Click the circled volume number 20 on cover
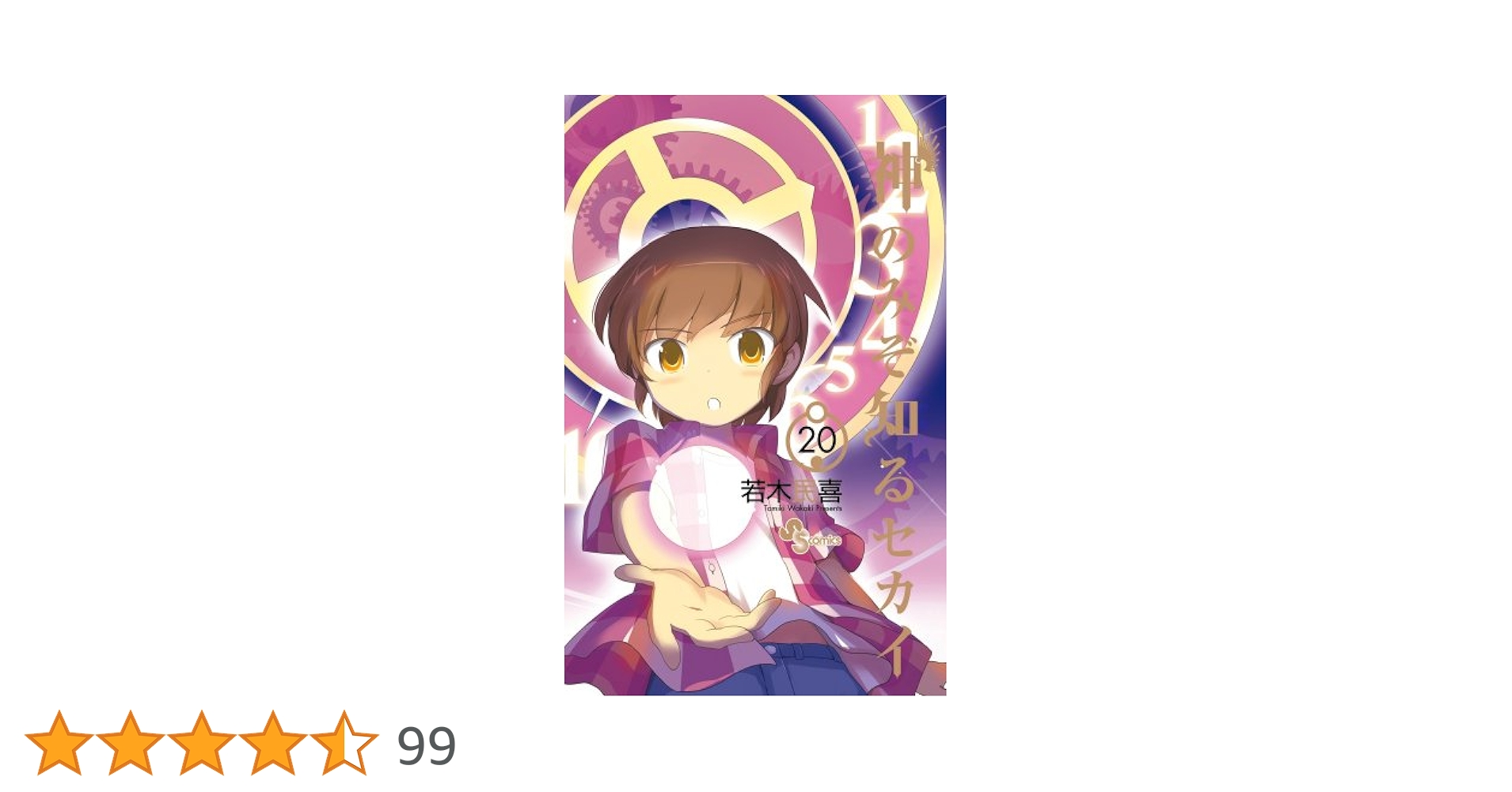Screen dimensions: 1512x792 [x=817, y=440]
